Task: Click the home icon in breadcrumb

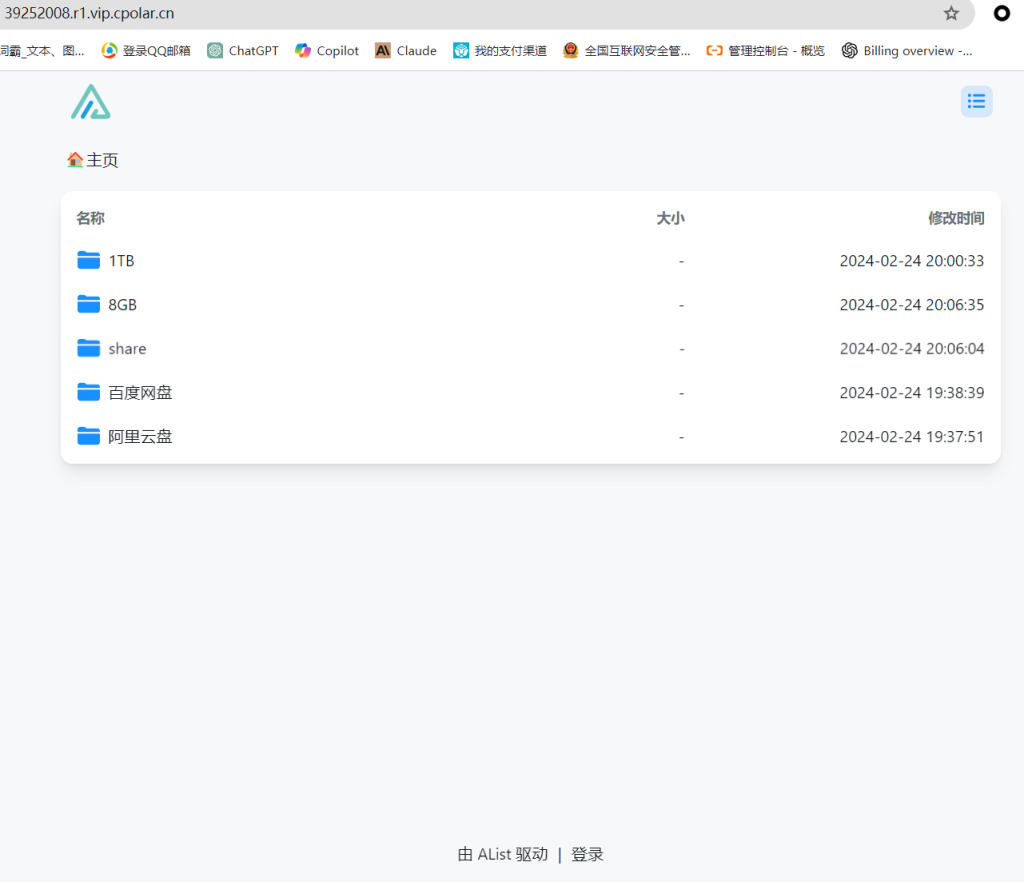Action: (x=75, y=160)
